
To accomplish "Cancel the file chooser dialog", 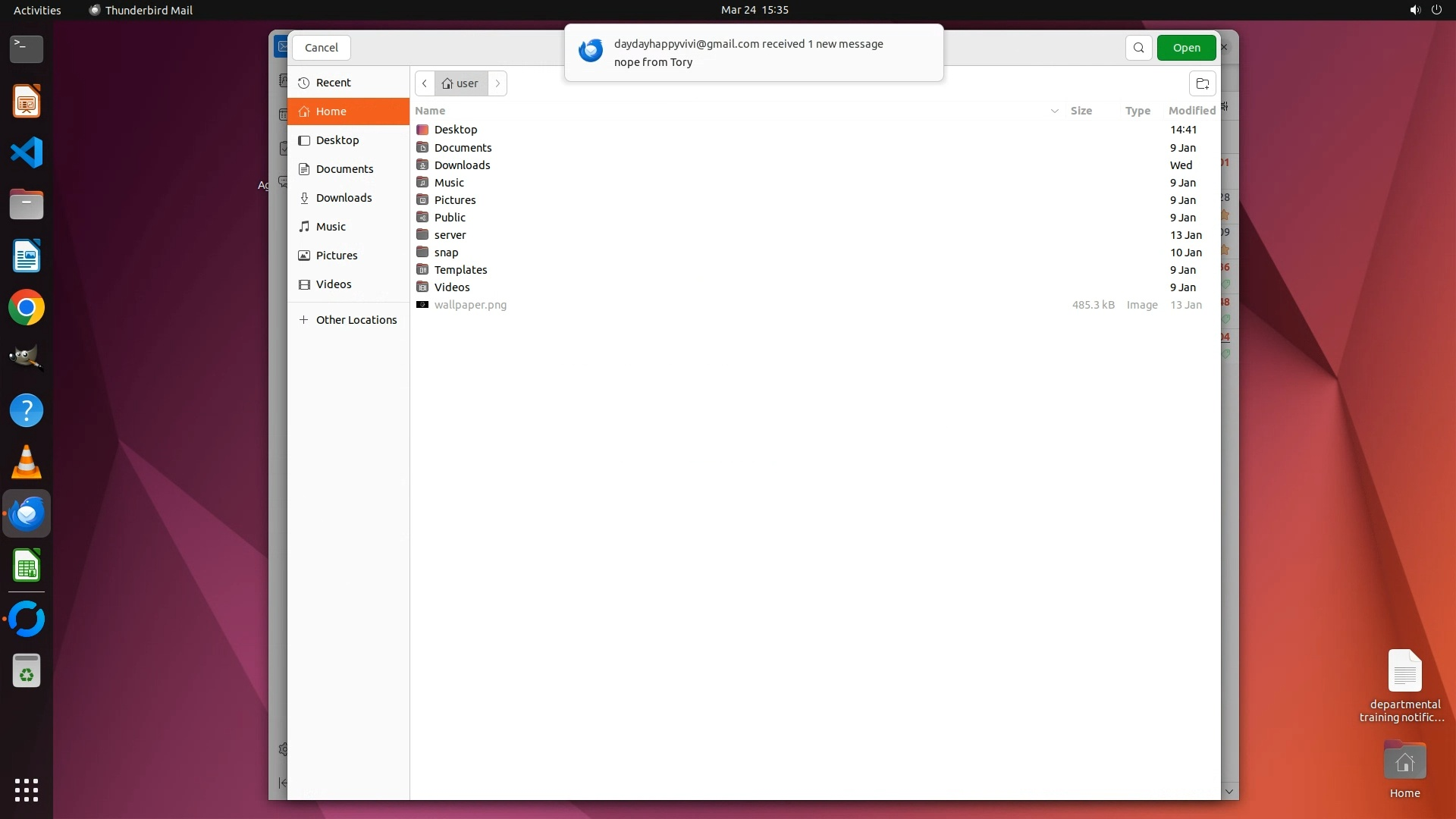I will (321, 48).
